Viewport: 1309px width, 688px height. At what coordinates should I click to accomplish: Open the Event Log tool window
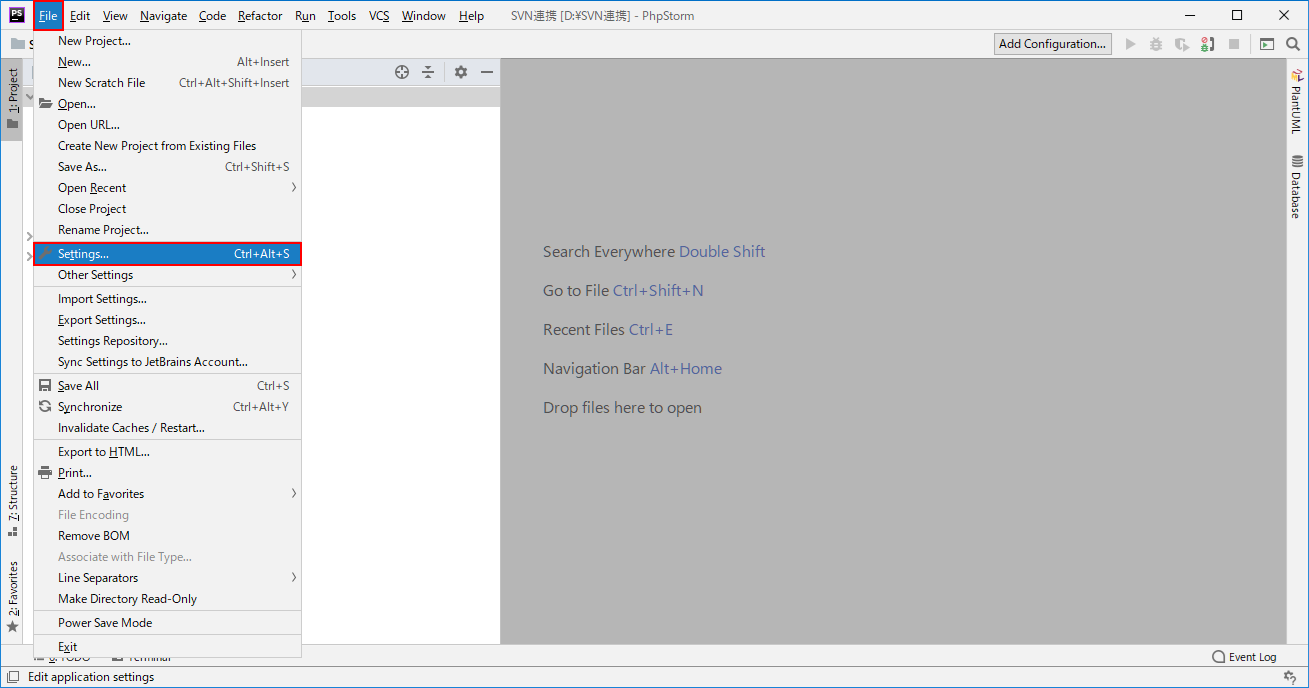click(x=1244, y=657)
